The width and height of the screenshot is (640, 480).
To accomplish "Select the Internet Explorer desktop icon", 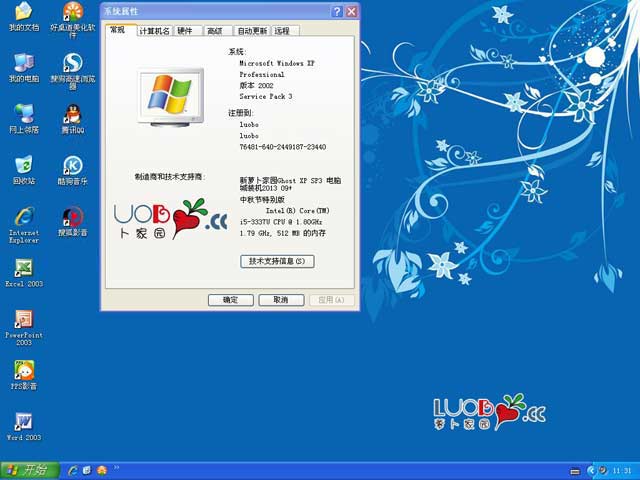I will pos(24,225).
